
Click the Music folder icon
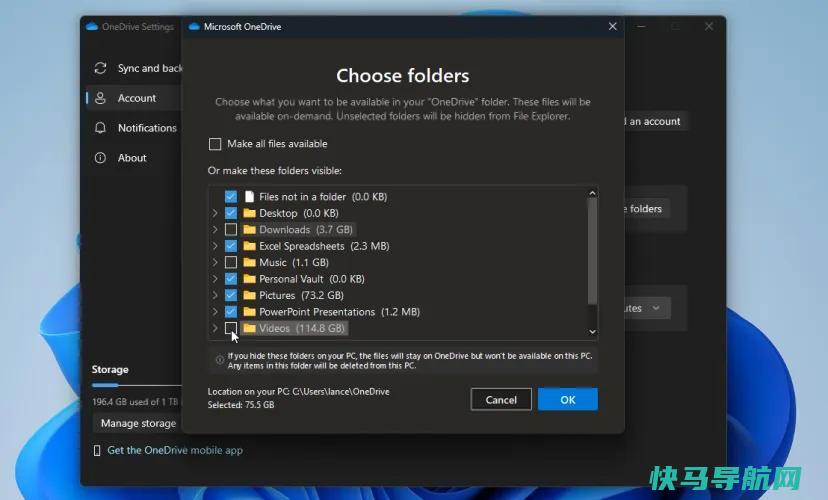(250, 262)
